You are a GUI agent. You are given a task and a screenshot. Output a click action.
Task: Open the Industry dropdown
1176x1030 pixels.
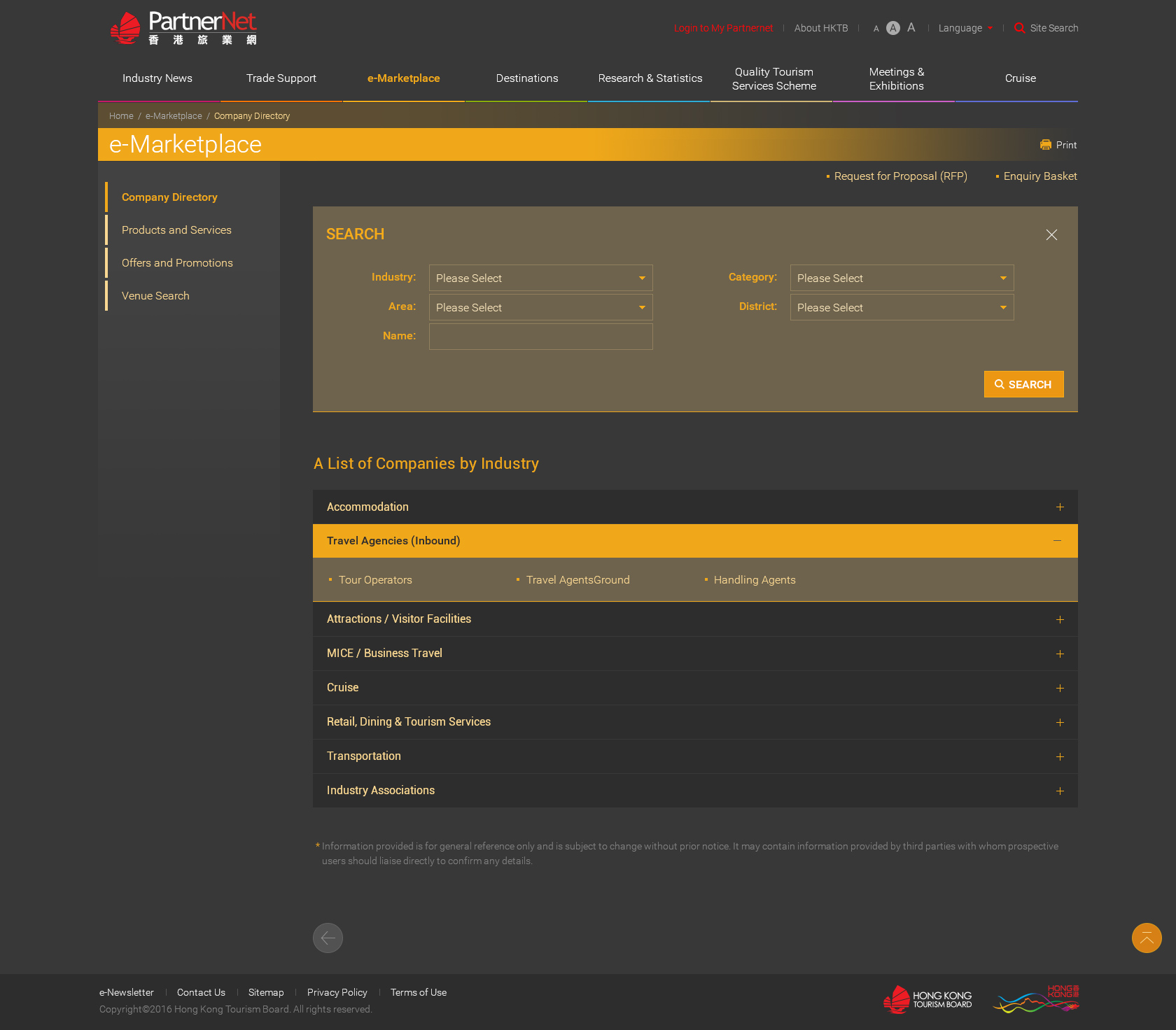coord(540,278)
